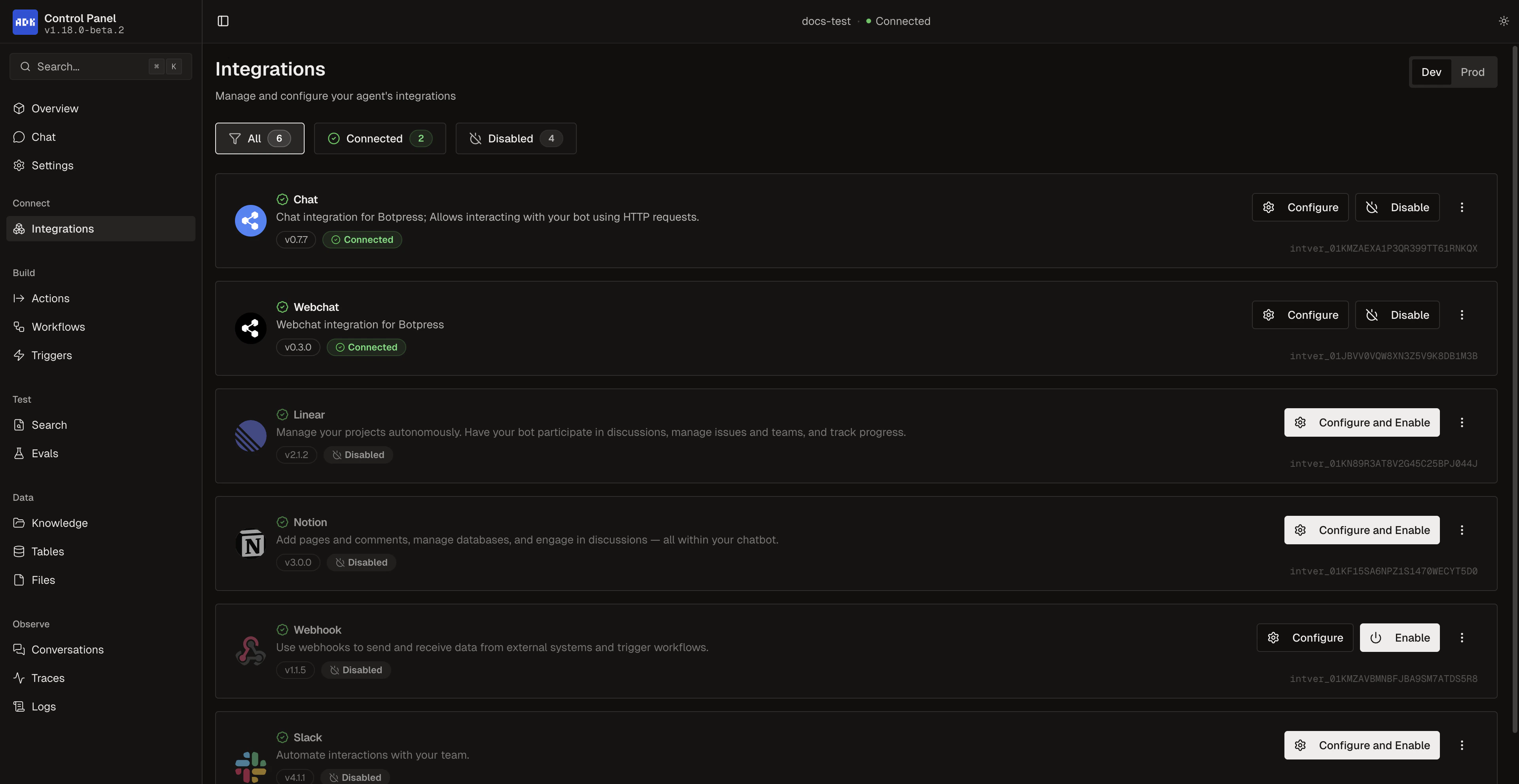Open the Triggers section from sidebar
Screen dimensions: 1519x784
(x=51, y=355)
